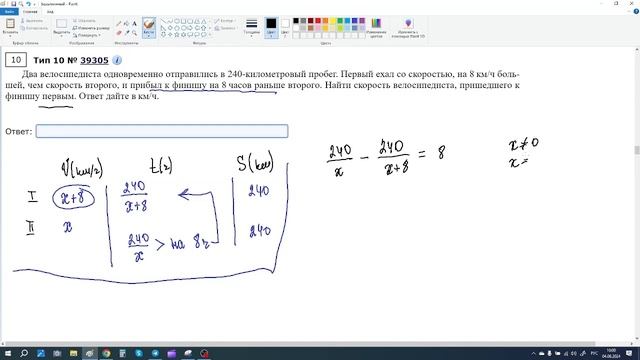Click Resize image button

point(91,28)
